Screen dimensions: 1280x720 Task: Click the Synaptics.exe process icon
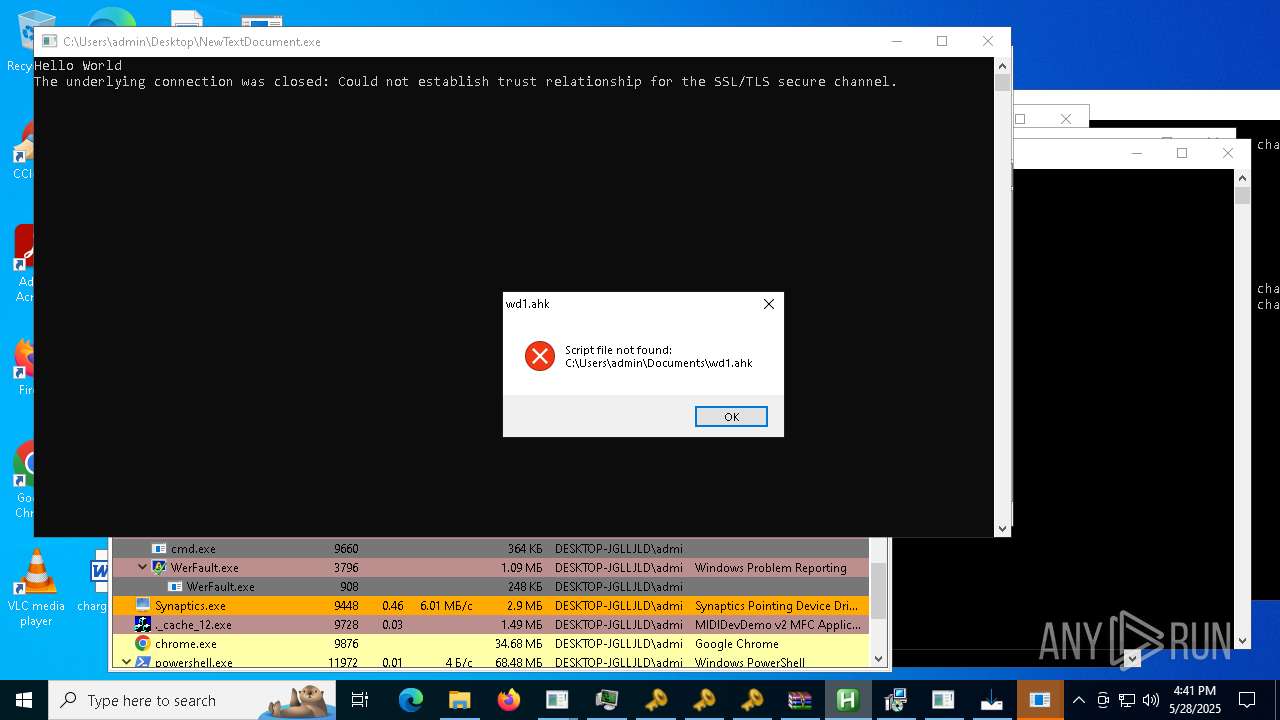143,606
